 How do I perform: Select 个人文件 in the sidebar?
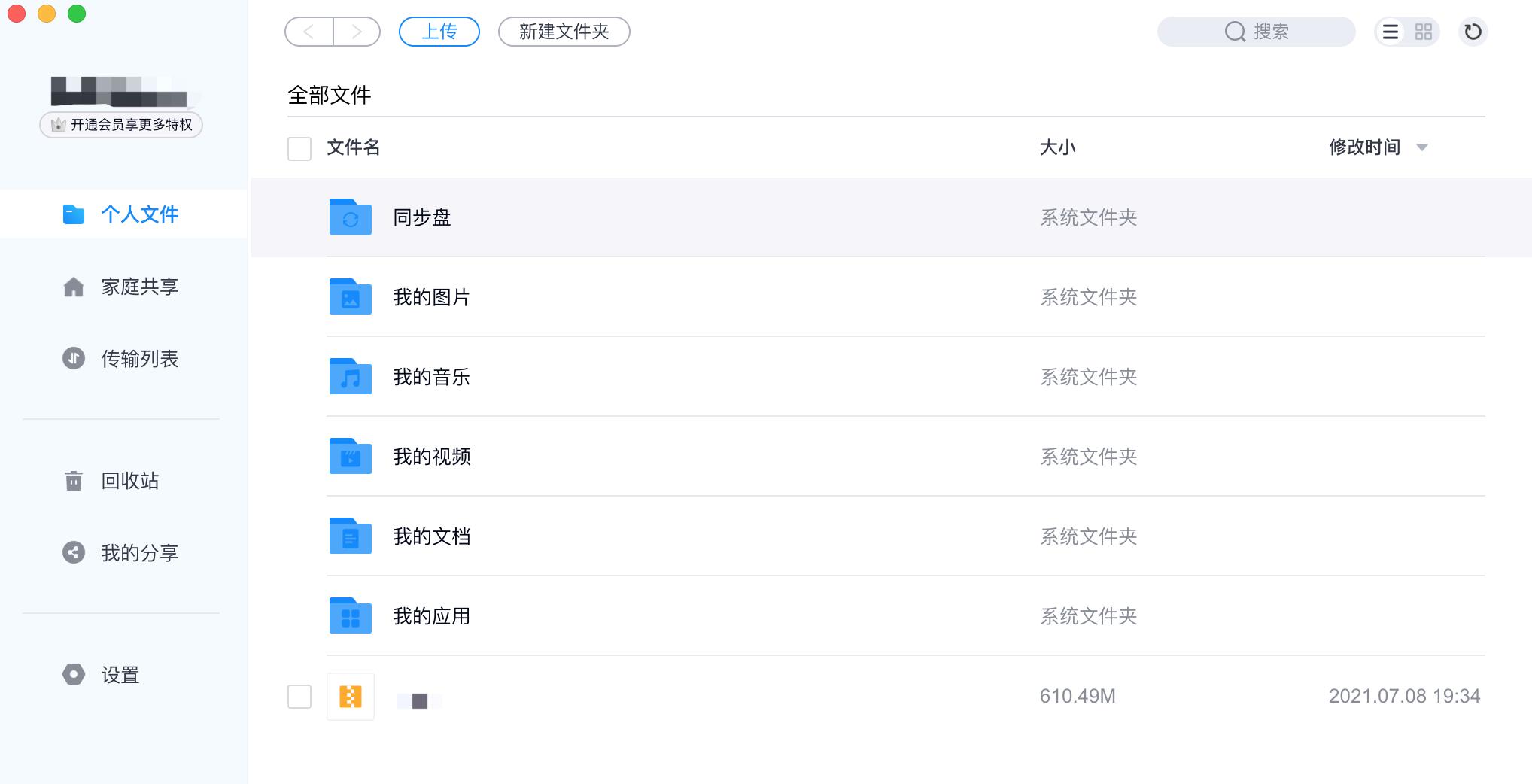138,214
